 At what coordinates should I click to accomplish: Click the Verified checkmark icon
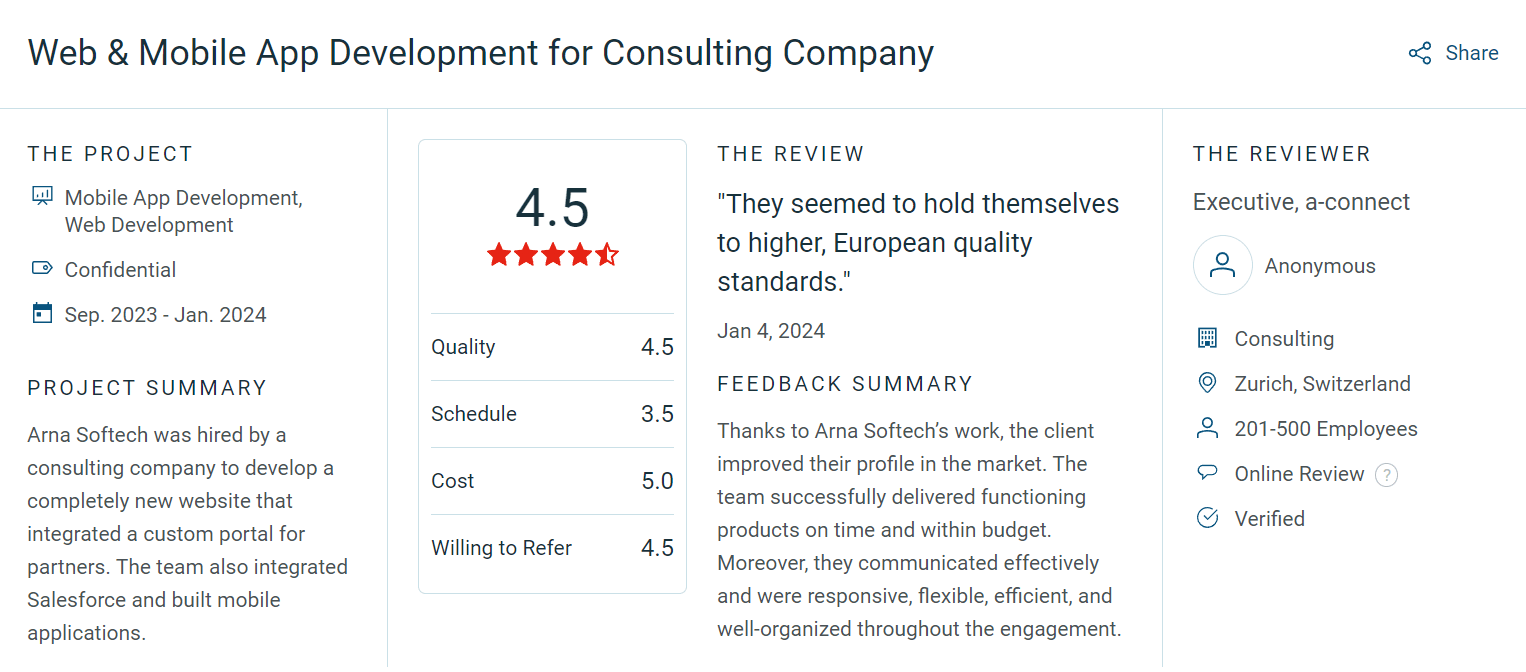click(x=1207, y=518)
